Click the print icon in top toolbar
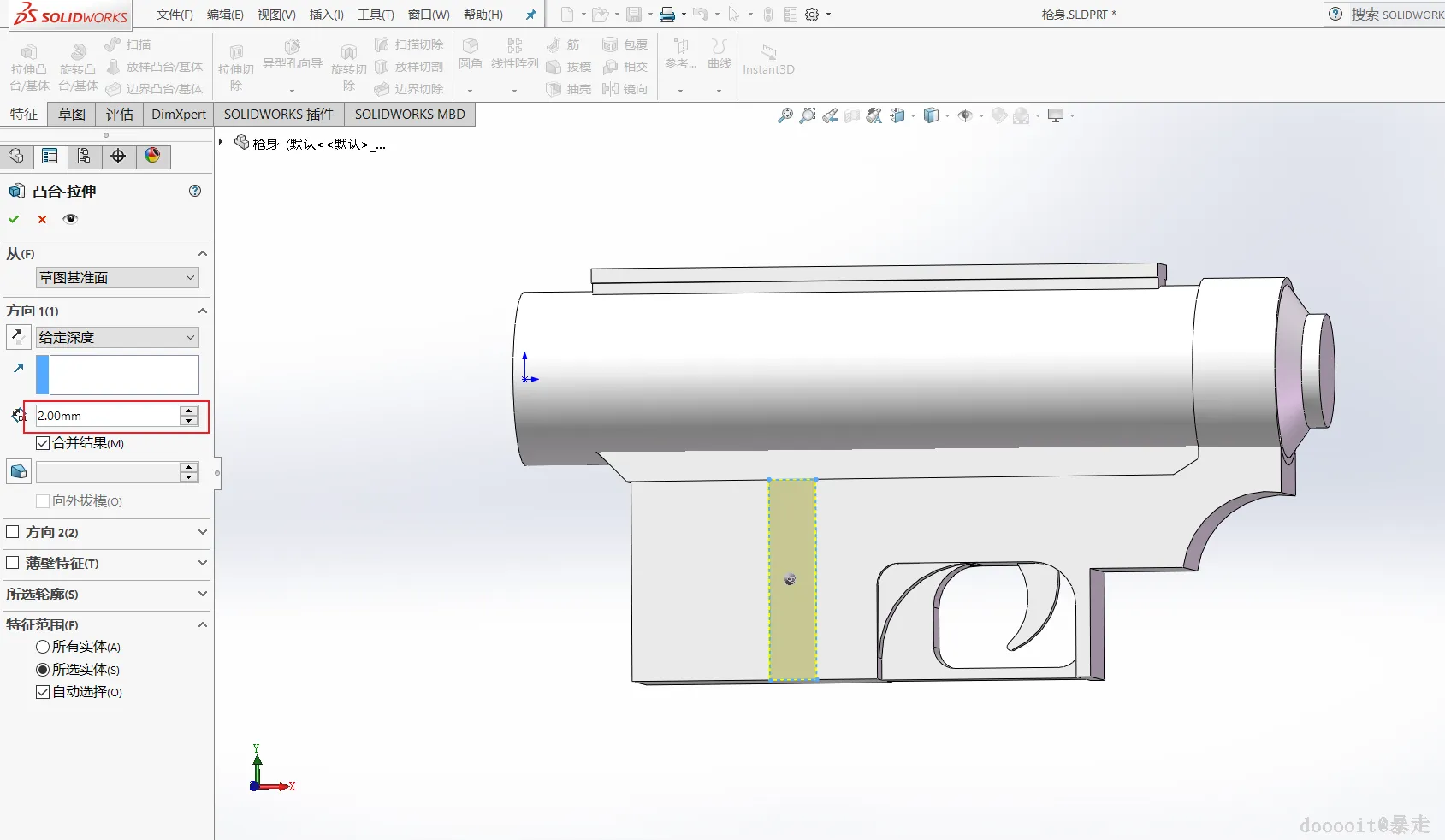This screenshot has height=840, width=1445. tap(667, 15)
